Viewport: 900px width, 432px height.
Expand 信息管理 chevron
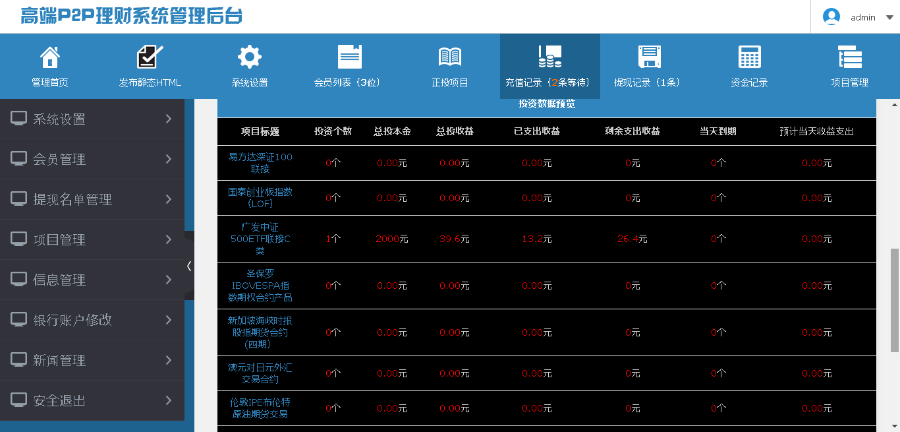168,279
